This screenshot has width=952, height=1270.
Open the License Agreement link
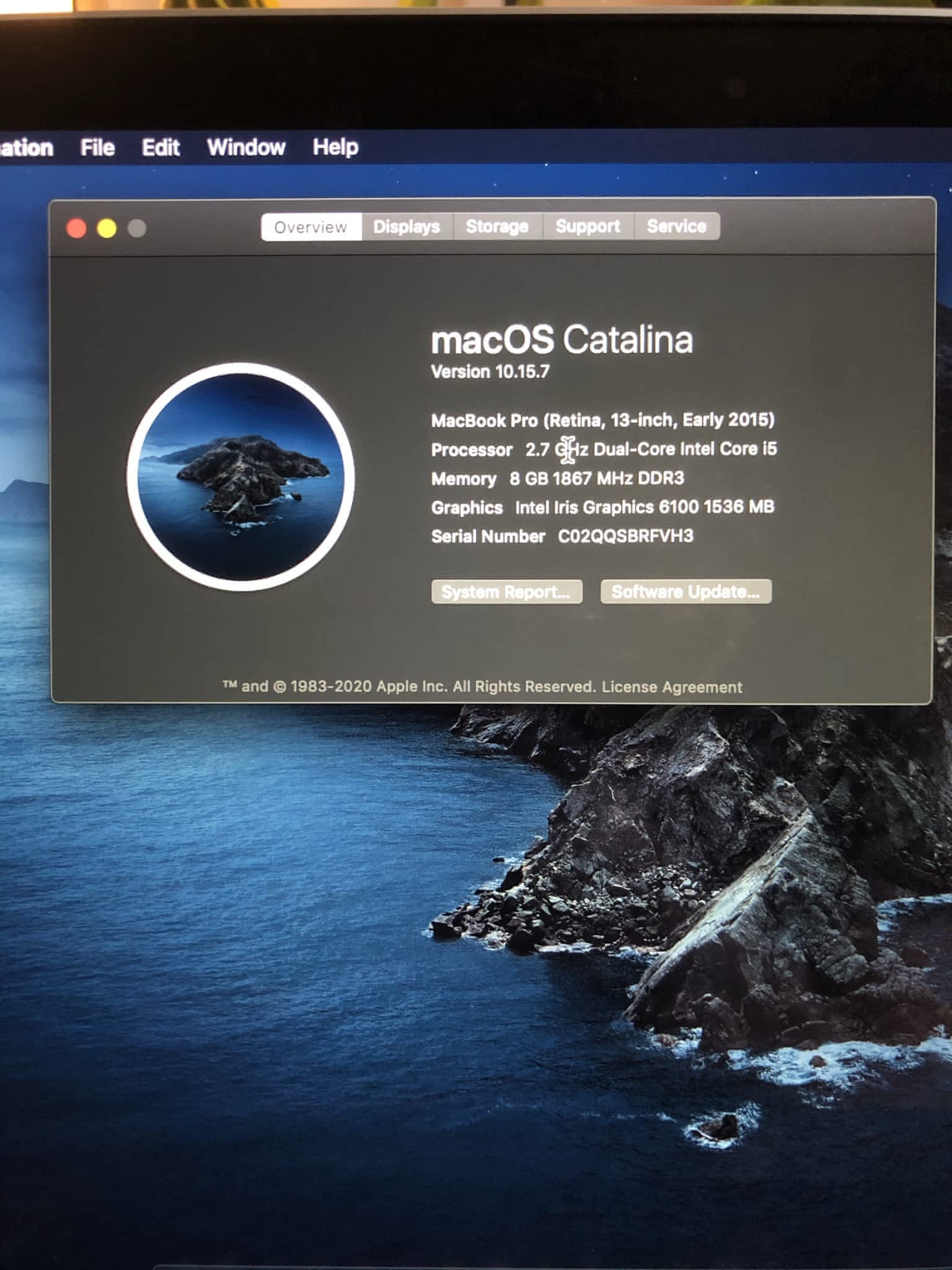coord(672,687)
